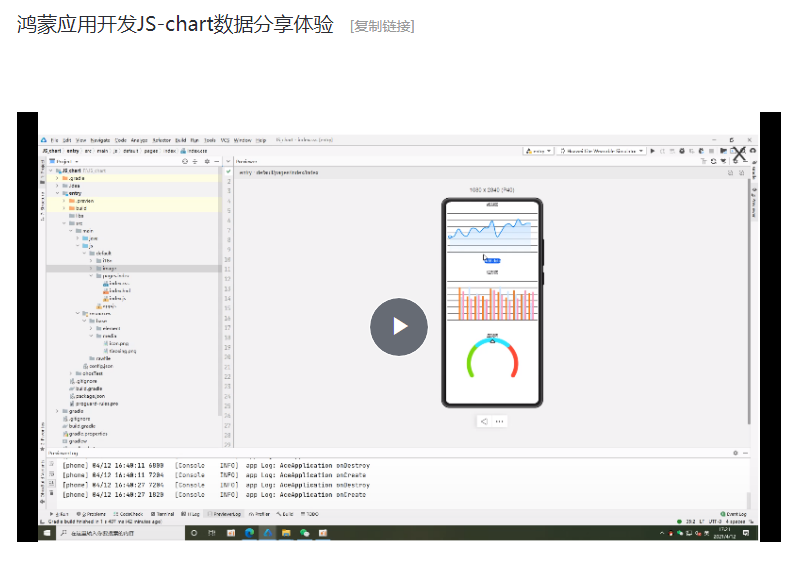Click the gauge chart in phone preview

492,357
